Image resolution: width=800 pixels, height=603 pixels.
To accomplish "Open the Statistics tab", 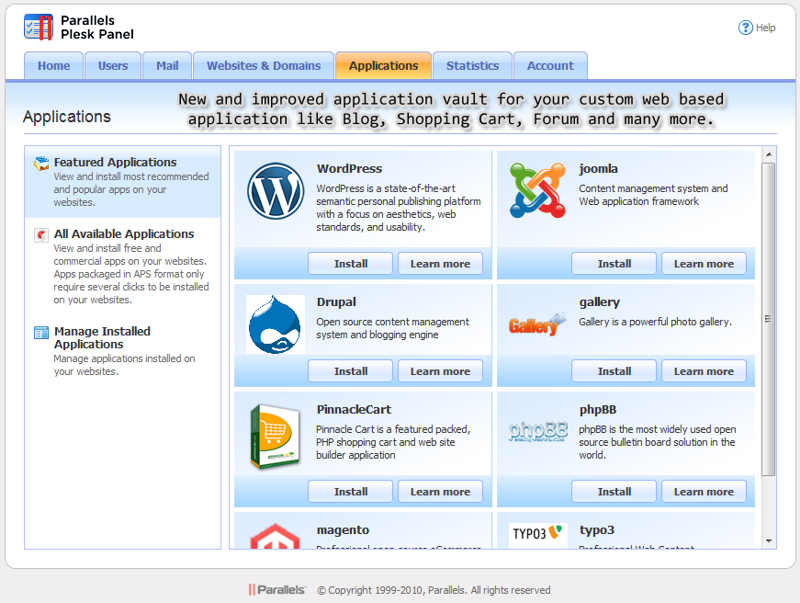I will click(x=471, y=66).
